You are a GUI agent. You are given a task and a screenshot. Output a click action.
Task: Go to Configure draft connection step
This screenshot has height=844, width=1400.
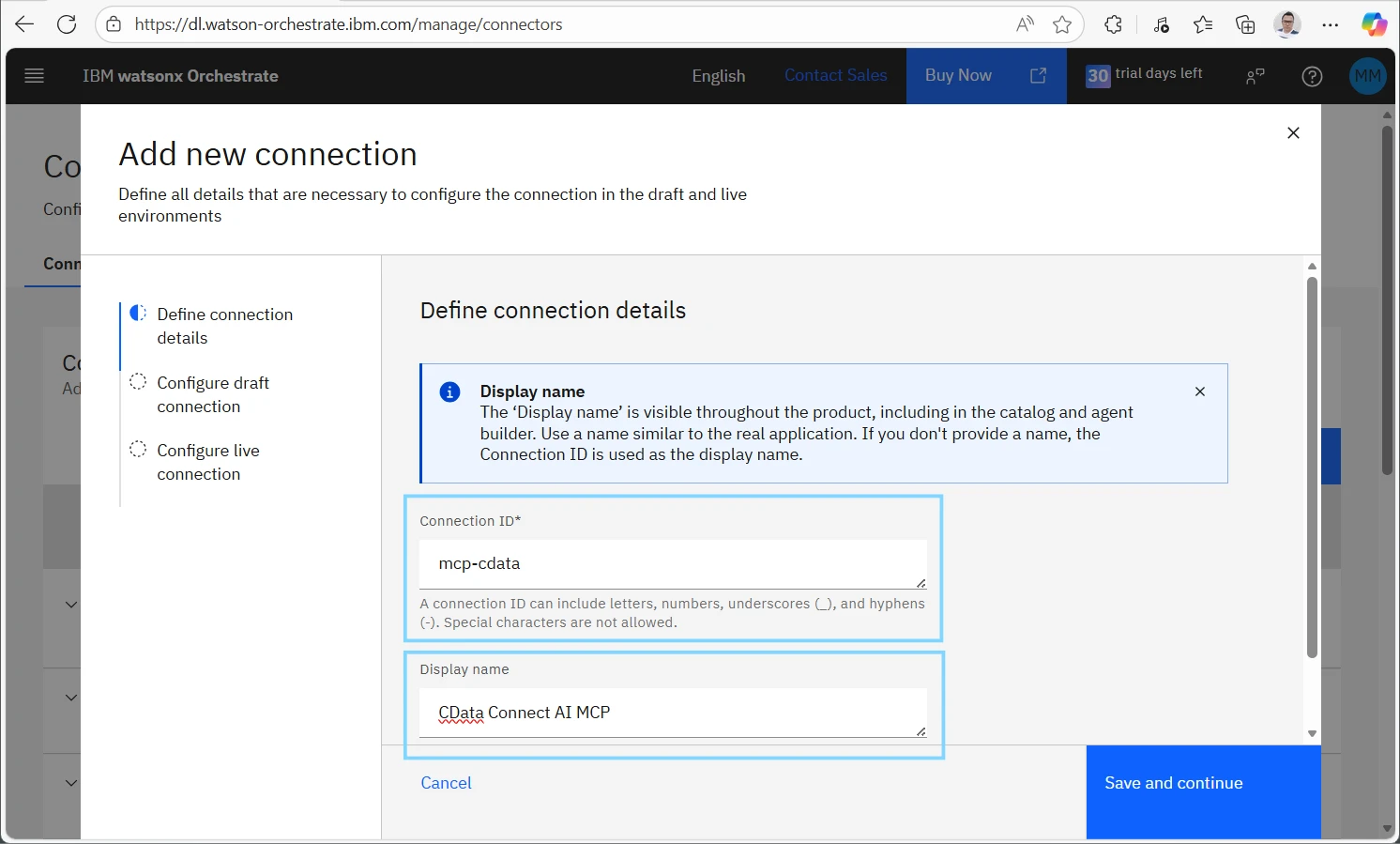click(213, 394)
